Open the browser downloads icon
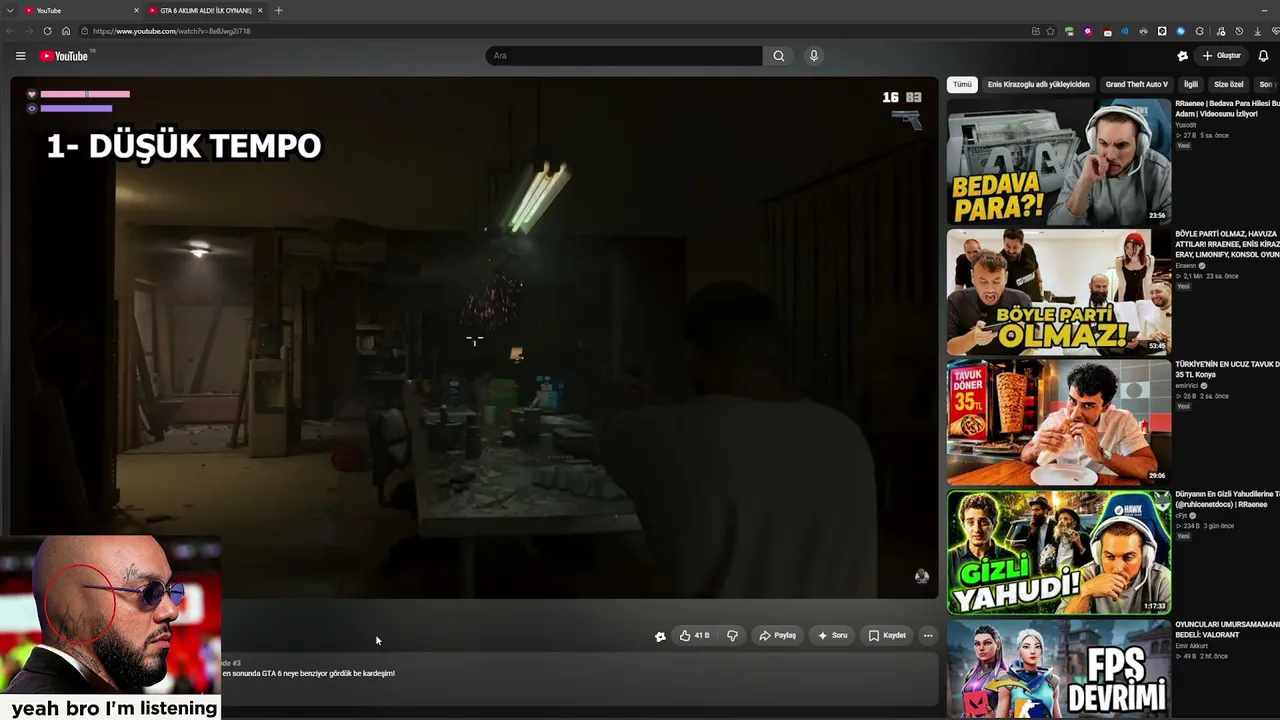Screen dimensions: 1280x720 1257,31
